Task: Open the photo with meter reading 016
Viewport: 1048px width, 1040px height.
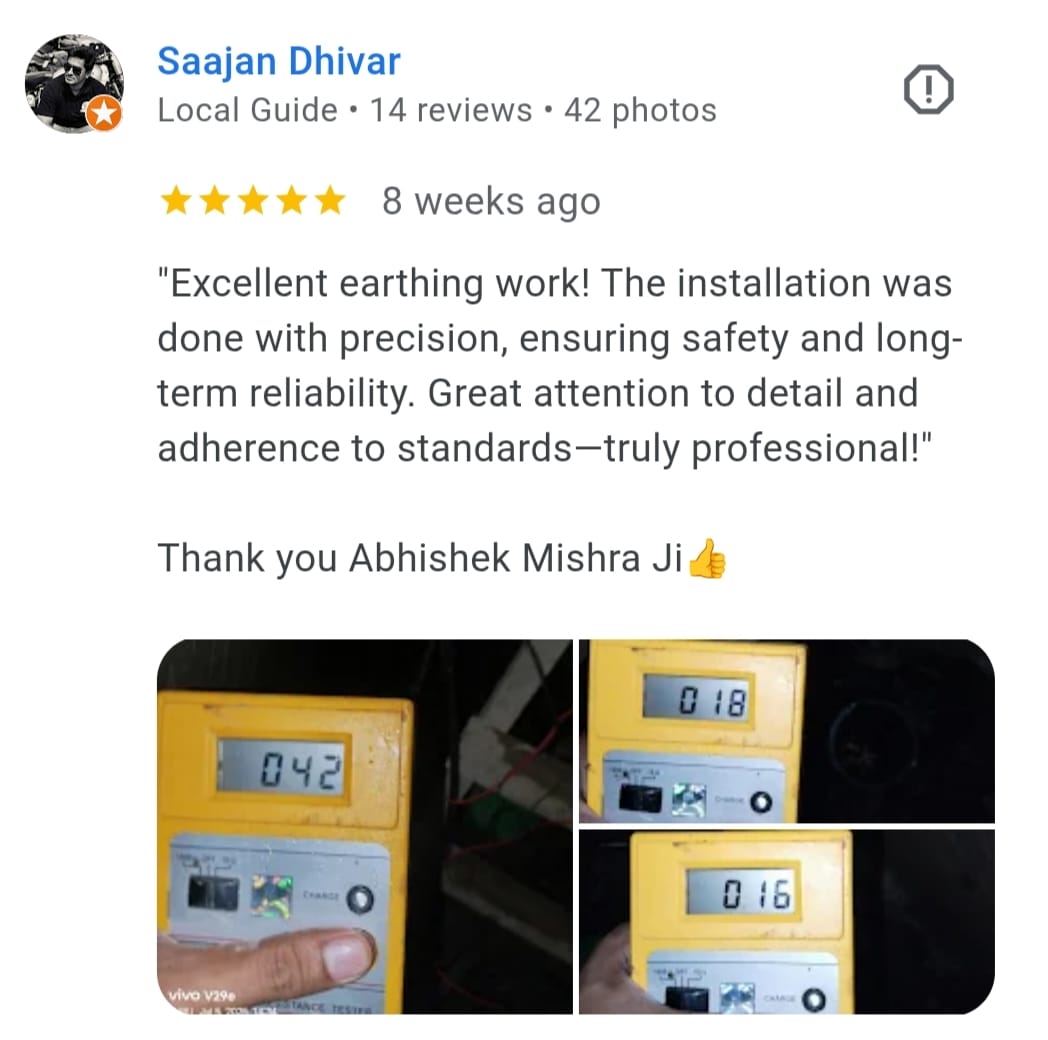Action: (x=787, y=922)
